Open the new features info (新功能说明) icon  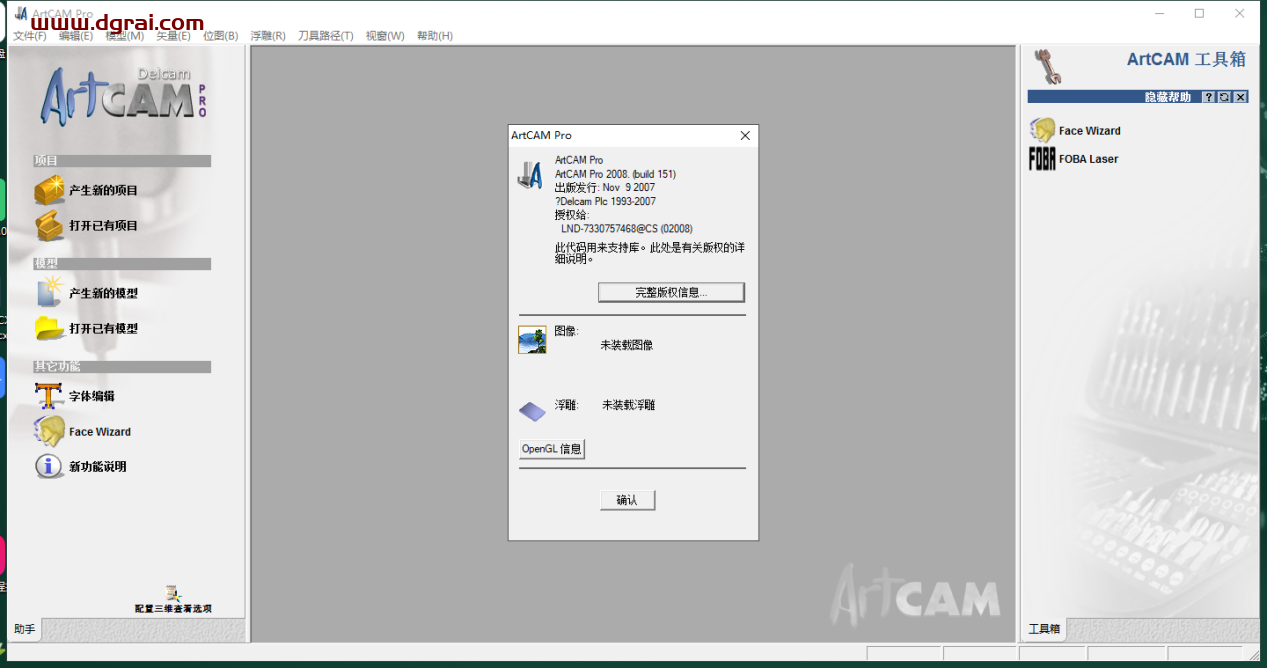pyautogui.click(x=49, y=466)
